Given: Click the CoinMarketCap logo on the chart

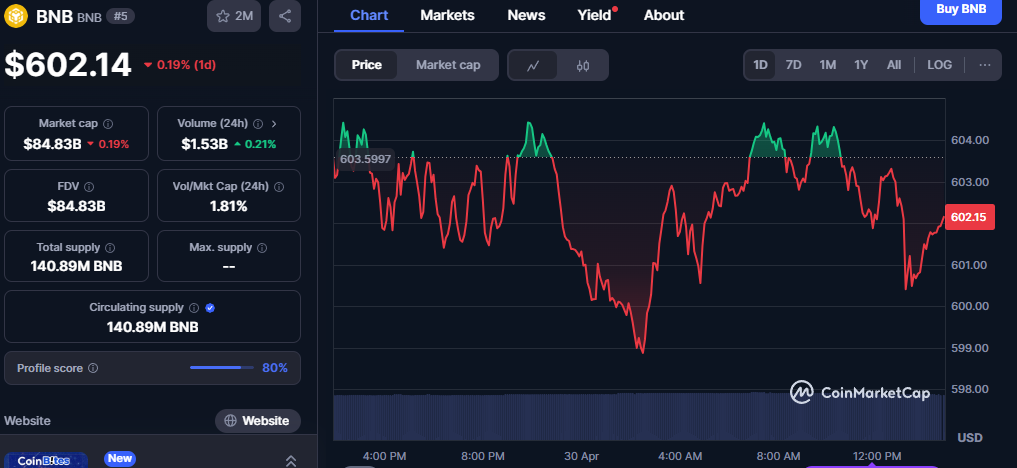Looking at the screenshot, I should tap(860, 392).
